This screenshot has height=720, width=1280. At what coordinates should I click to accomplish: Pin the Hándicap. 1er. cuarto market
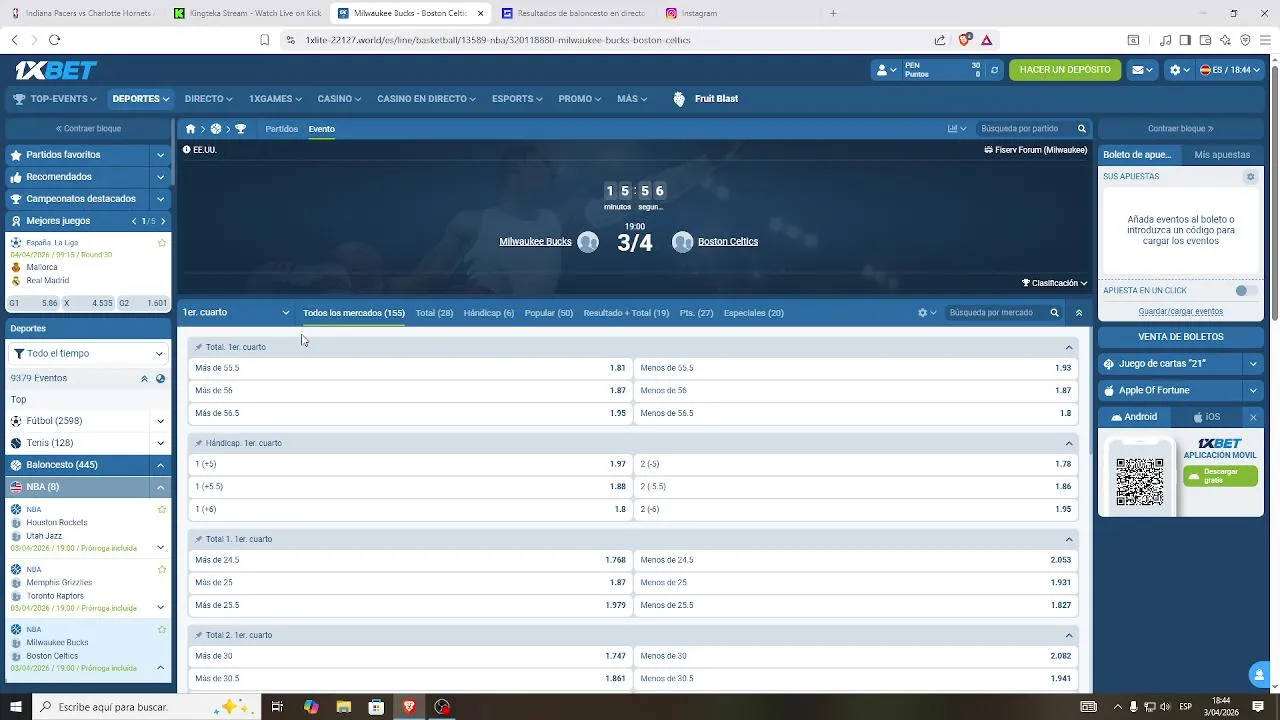coord(198,443)
